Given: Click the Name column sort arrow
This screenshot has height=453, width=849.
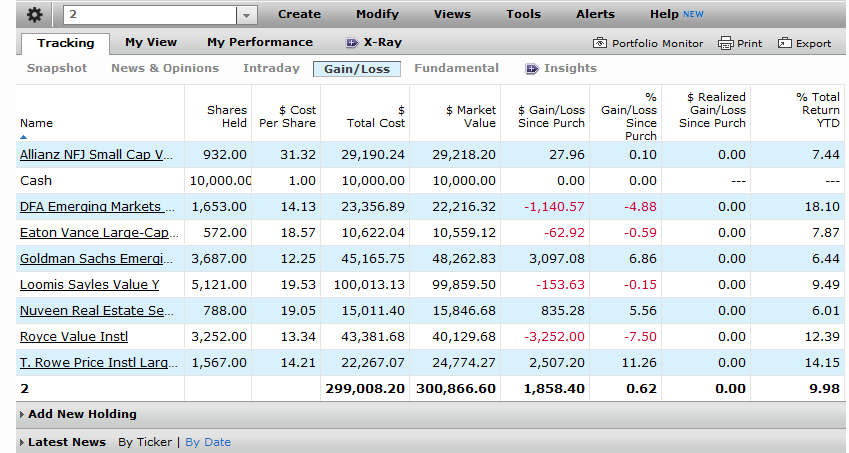Looking at the screenshot, I should [x=23, y=137].
